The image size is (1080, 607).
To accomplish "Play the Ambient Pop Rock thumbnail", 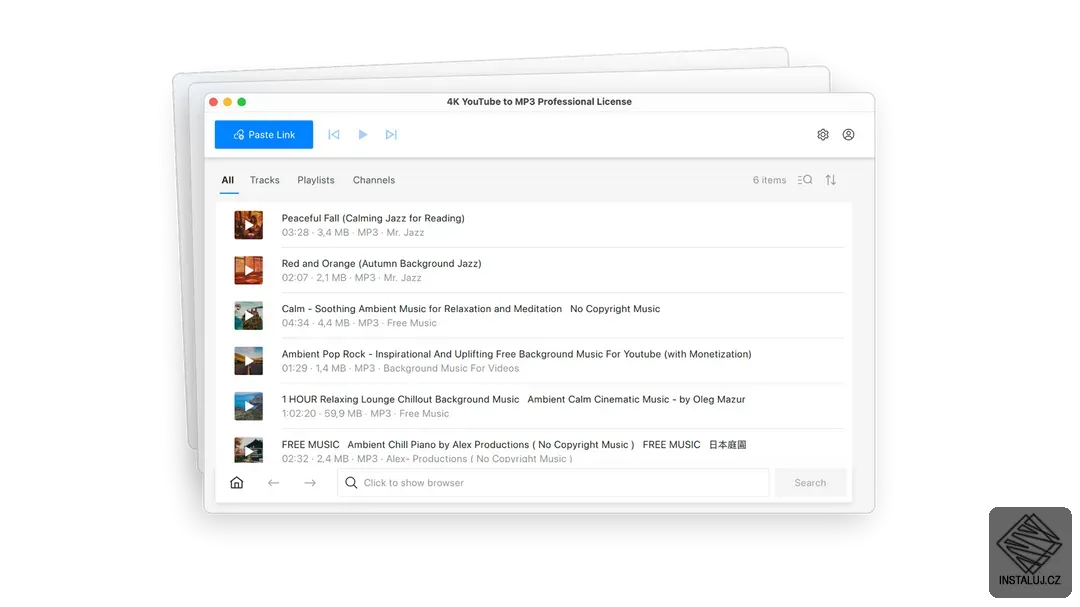I will point(249,361).
